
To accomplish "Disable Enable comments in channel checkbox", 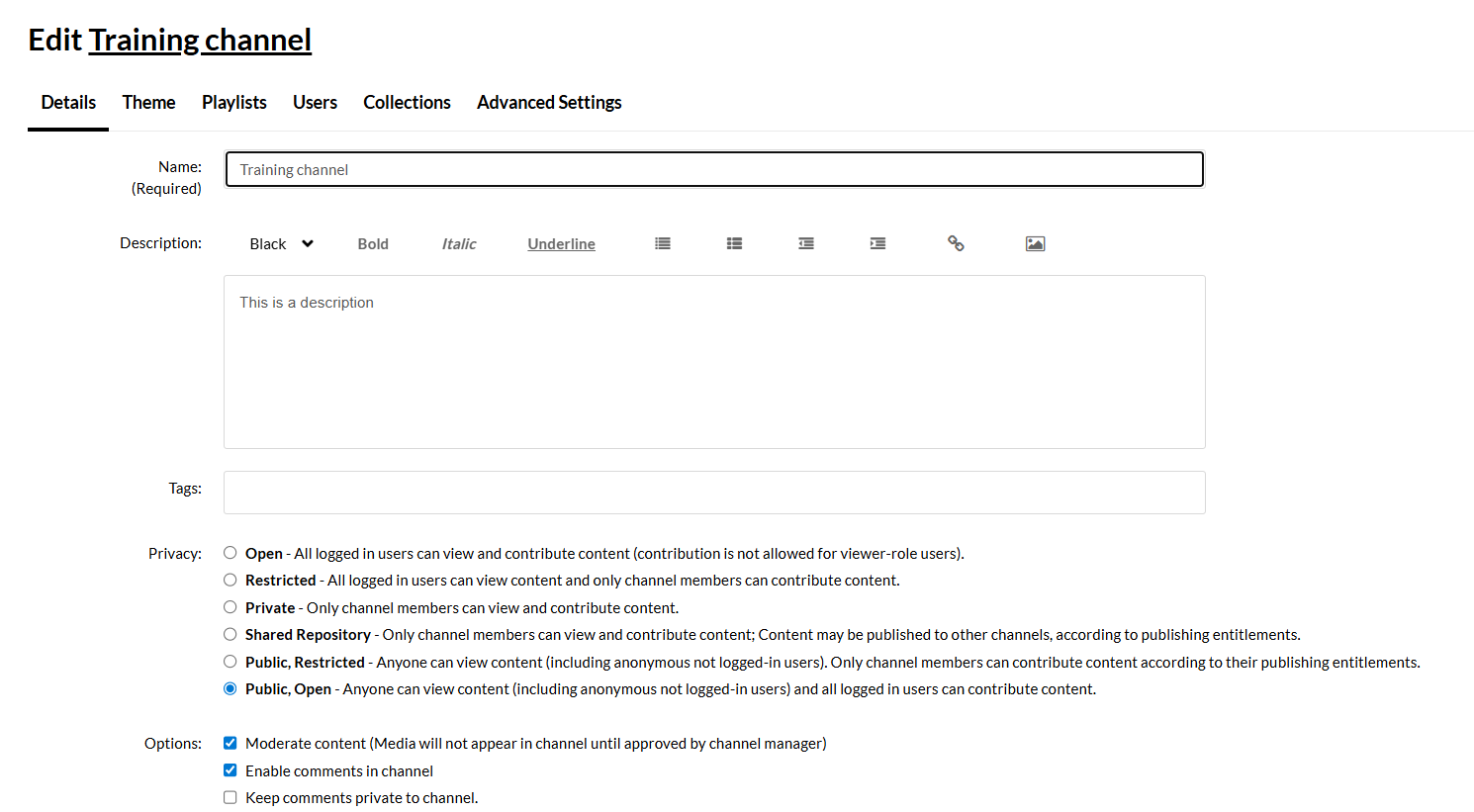I will [x=230, y=770].
